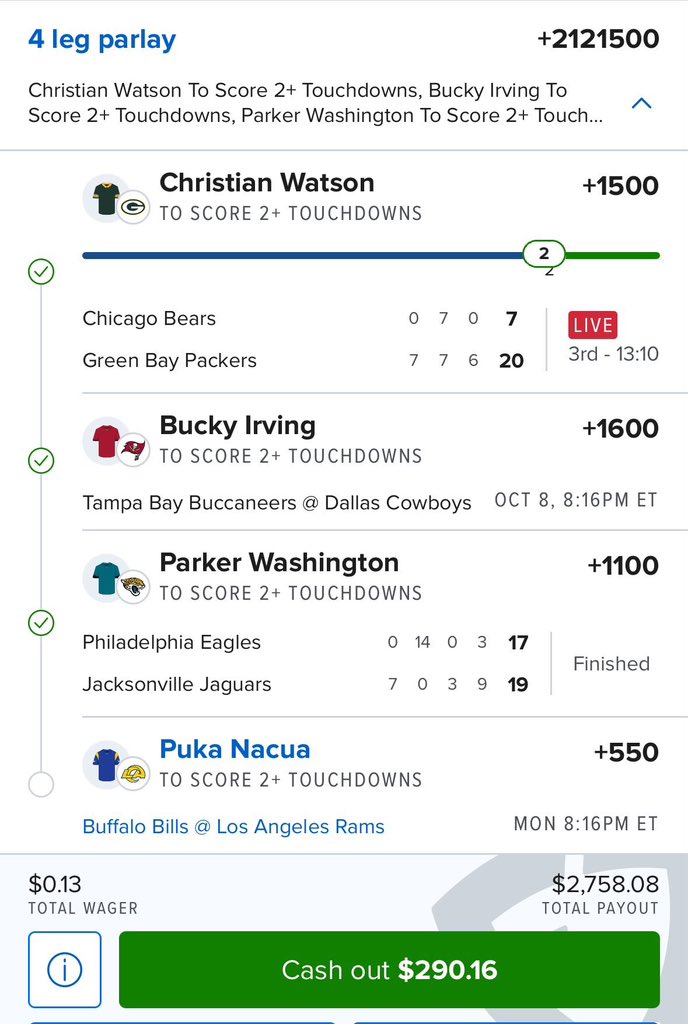Click the 4 leg parlay title
Screen dimensions: 688x1024
[x=102, y=40]
